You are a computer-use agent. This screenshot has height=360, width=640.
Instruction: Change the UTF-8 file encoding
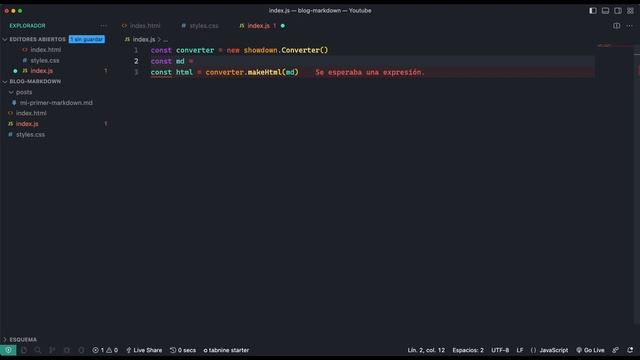[500, 350]
